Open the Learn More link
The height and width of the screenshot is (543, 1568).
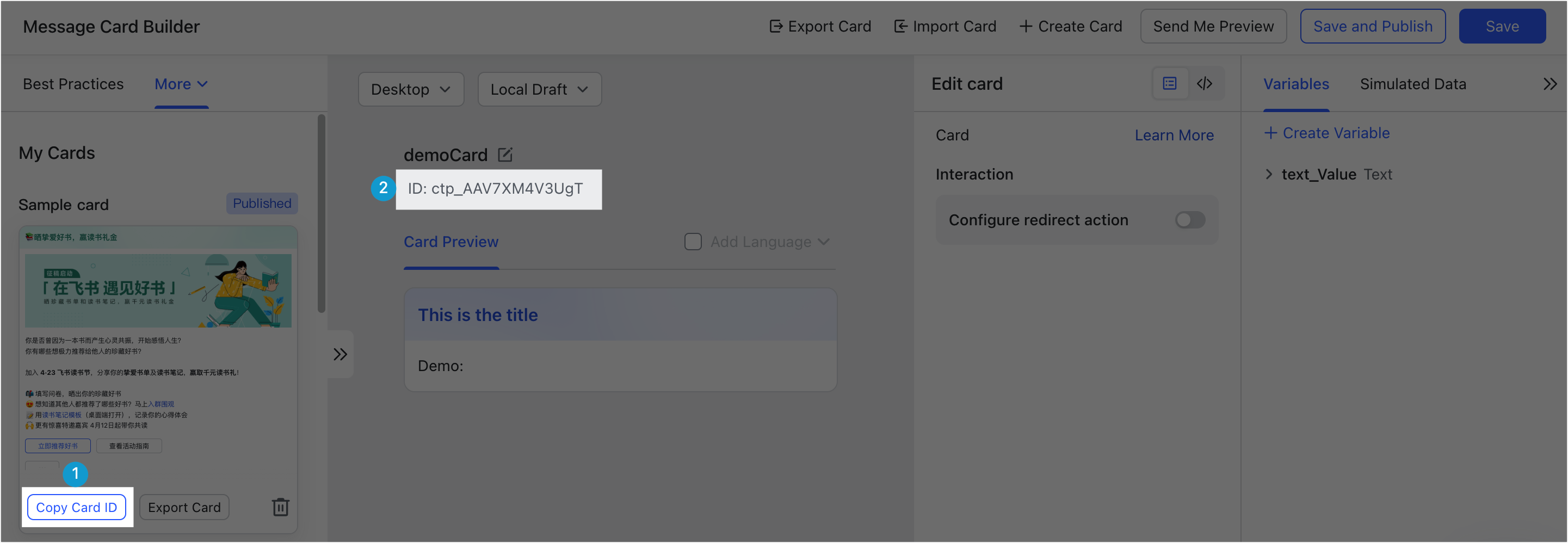pos(1174,135)
